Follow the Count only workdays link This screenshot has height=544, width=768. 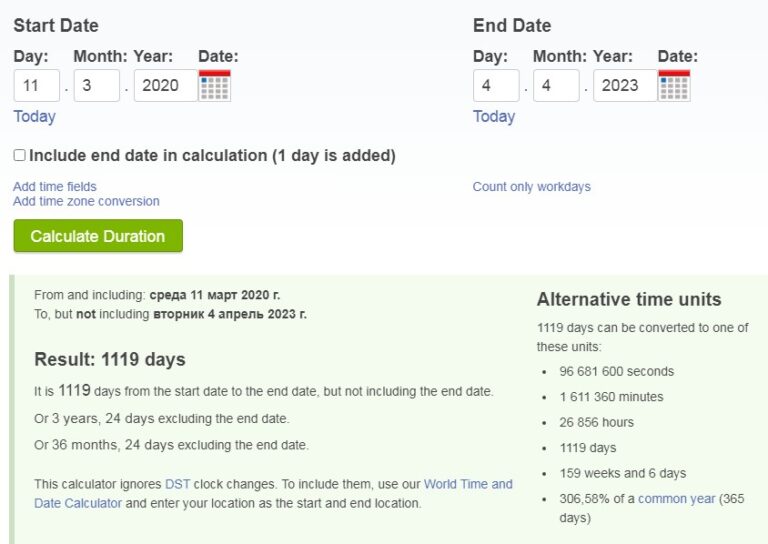pyautogui.click(x=531, y=187)
